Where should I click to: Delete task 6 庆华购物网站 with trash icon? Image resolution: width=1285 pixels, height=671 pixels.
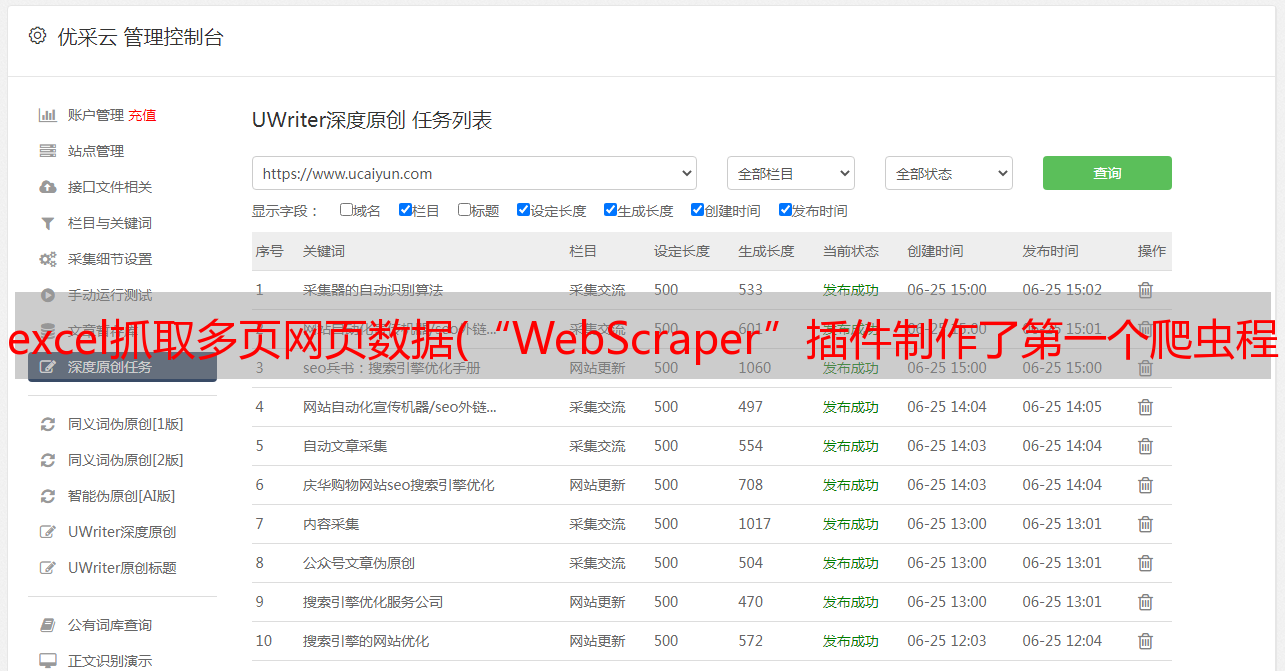1145,485
